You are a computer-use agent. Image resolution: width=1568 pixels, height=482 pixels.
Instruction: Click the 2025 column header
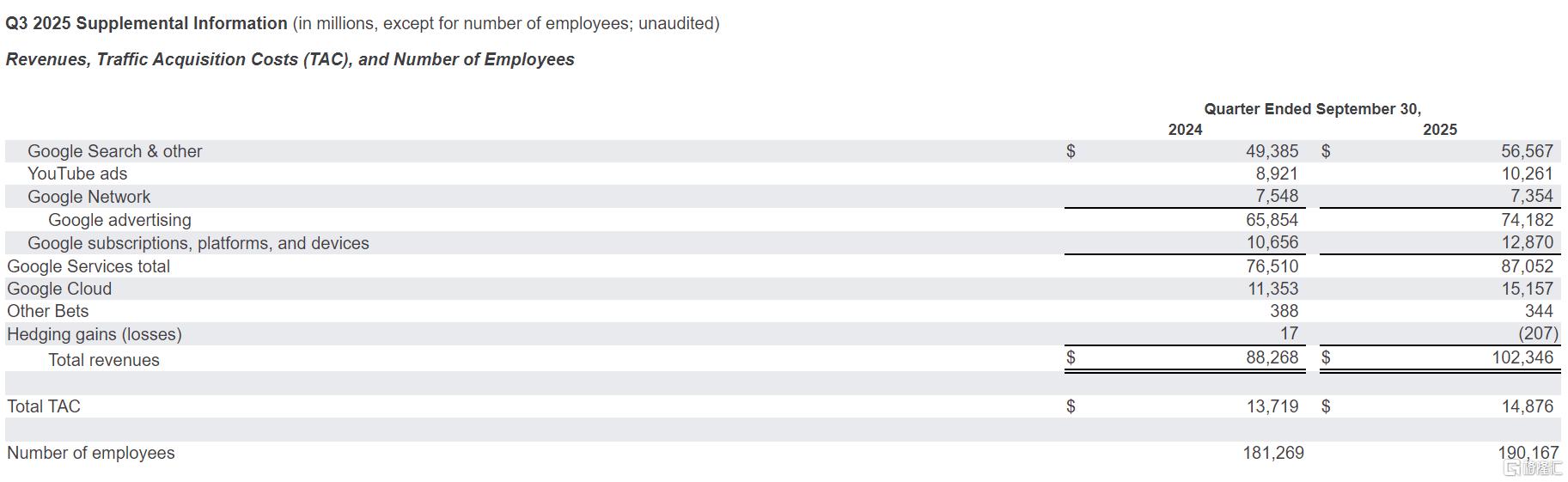tap(1440, 130)
